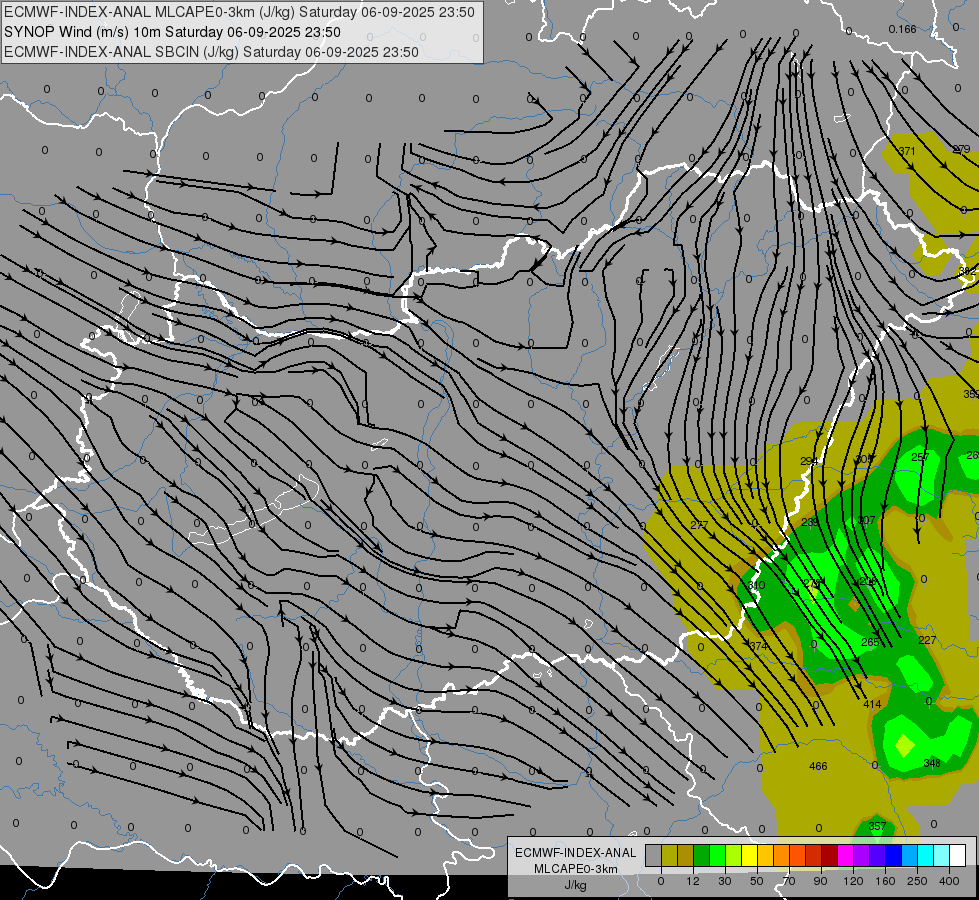Click the map value 294
The image size is (979, 900).
pos(809,461)
